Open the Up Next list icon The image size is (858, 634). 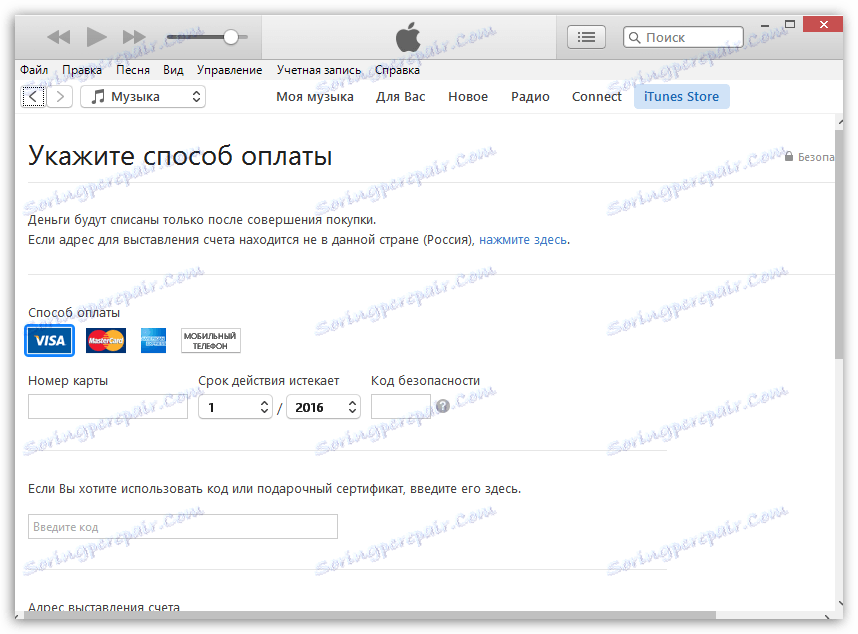click(586, 37)
